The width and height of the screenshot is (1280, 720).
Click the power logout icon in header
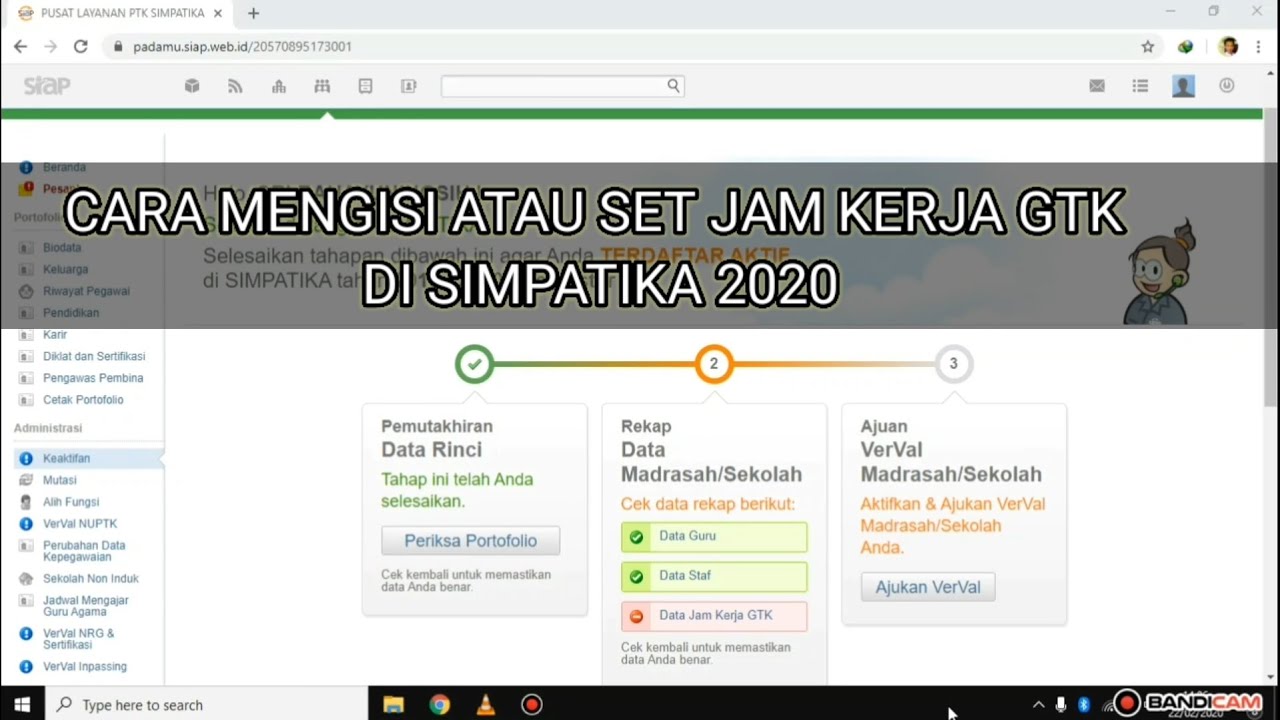pos(1227,86)
